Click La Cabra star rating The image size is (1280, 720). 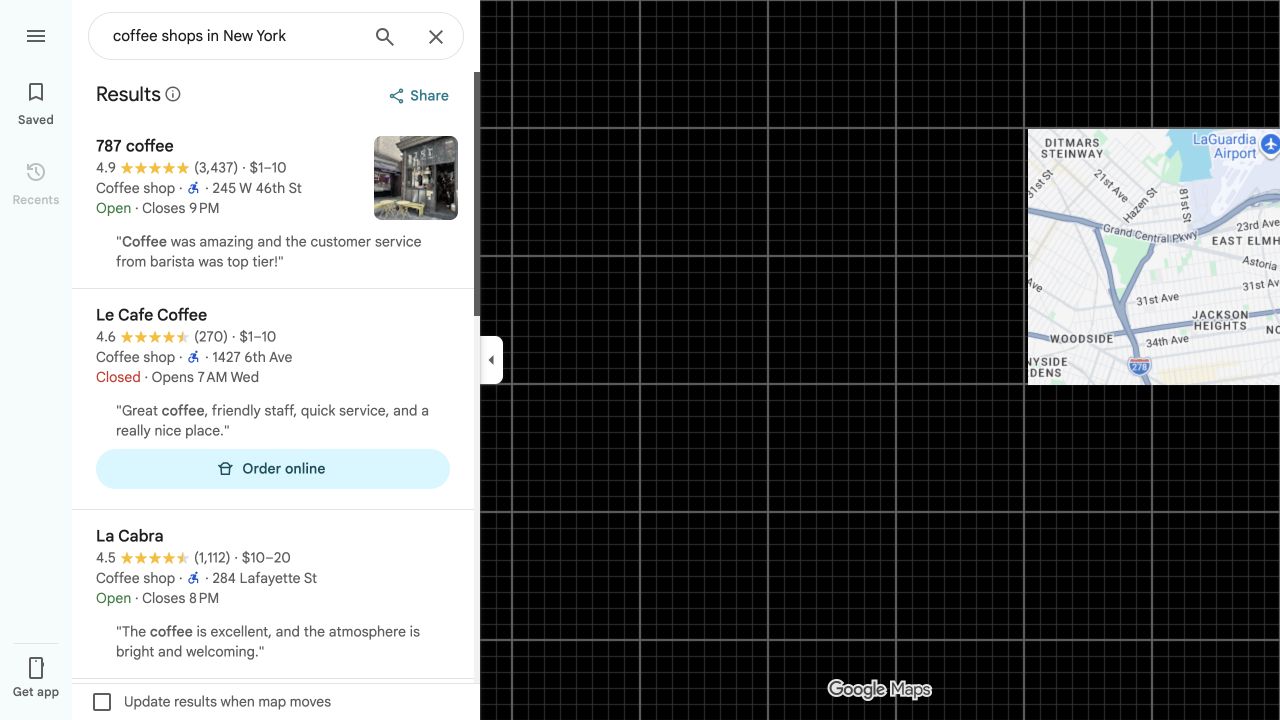[154, 558]
